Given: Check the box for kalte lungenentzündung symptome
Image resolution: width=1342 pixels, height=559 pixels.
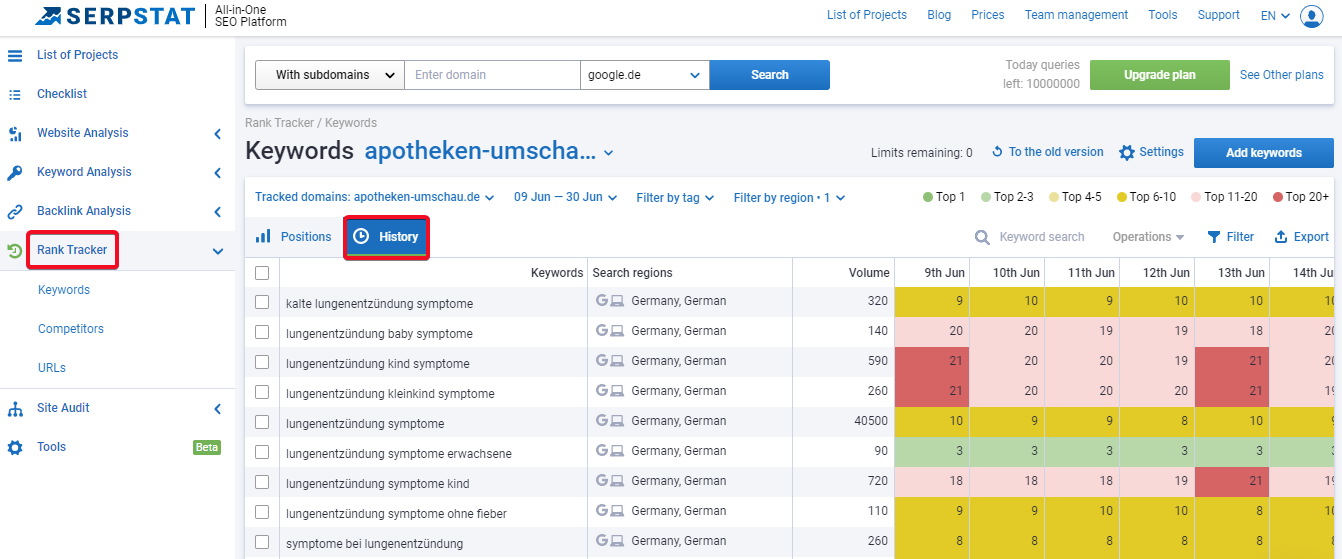Looking at the screenshot, I should [x=262, y=302].
